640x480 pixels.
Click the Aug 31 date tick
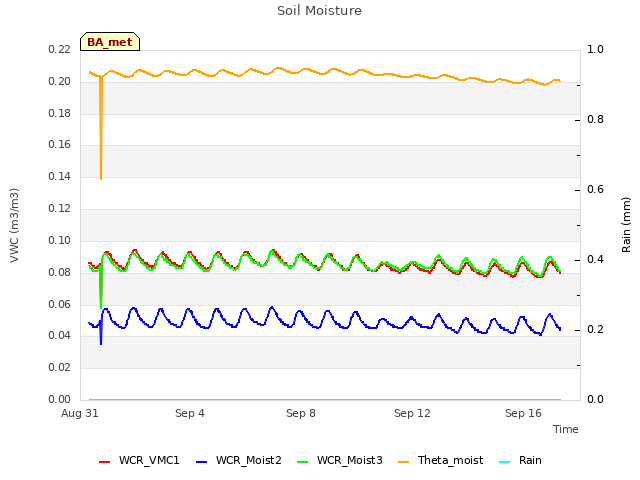click(80, 413)
